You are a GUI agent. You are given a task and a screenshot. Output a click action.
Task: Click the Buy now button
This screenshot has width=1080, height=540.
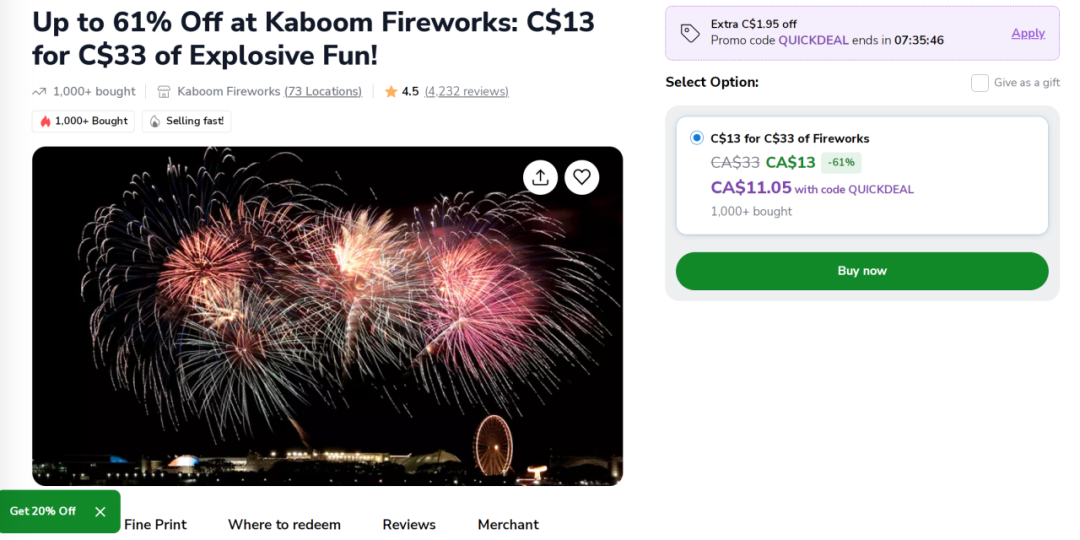862,271
